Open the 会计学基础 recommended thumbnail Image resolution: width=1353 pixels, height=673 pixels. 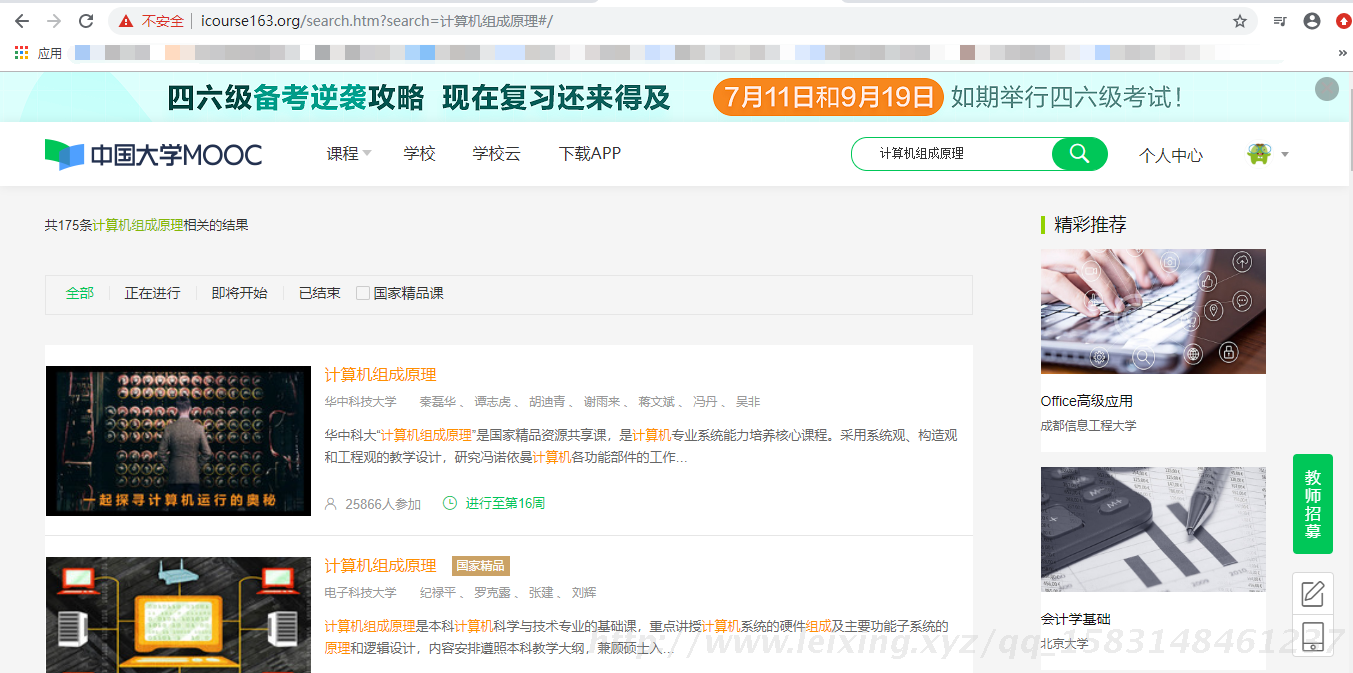[x=1153, y=529]
